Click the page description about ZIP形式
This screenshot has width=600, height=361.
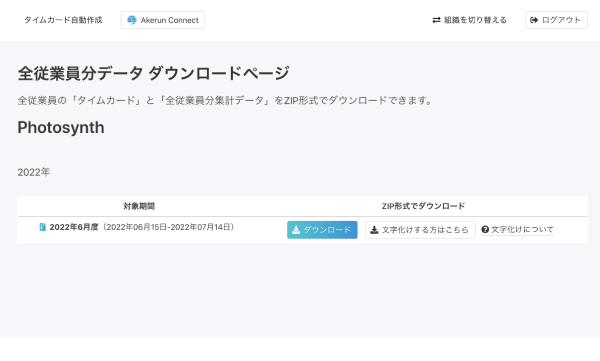click(x=225, y=100)
